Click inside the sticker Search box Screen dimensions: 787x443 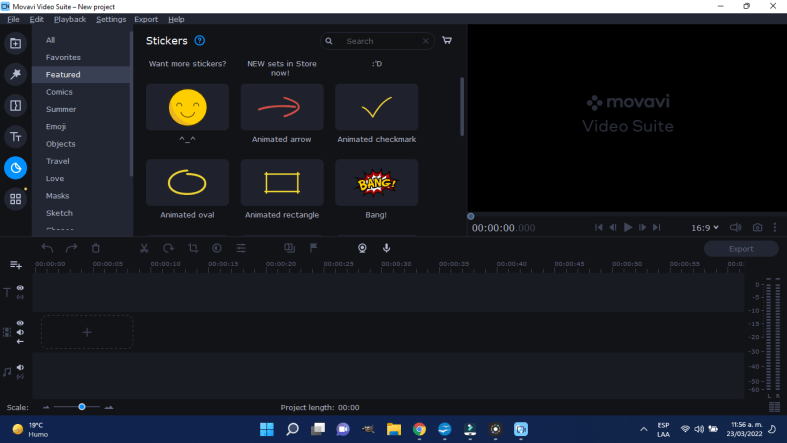pos(377,41)
